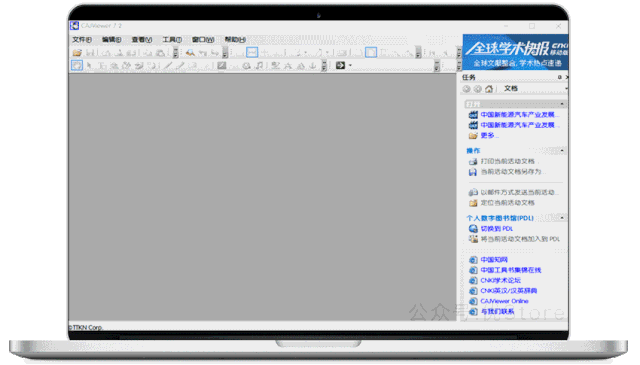This screenshot has height=365, width=640.
Task: Click the CAJViewer app icon in title bar
Action: click(74, 26)
